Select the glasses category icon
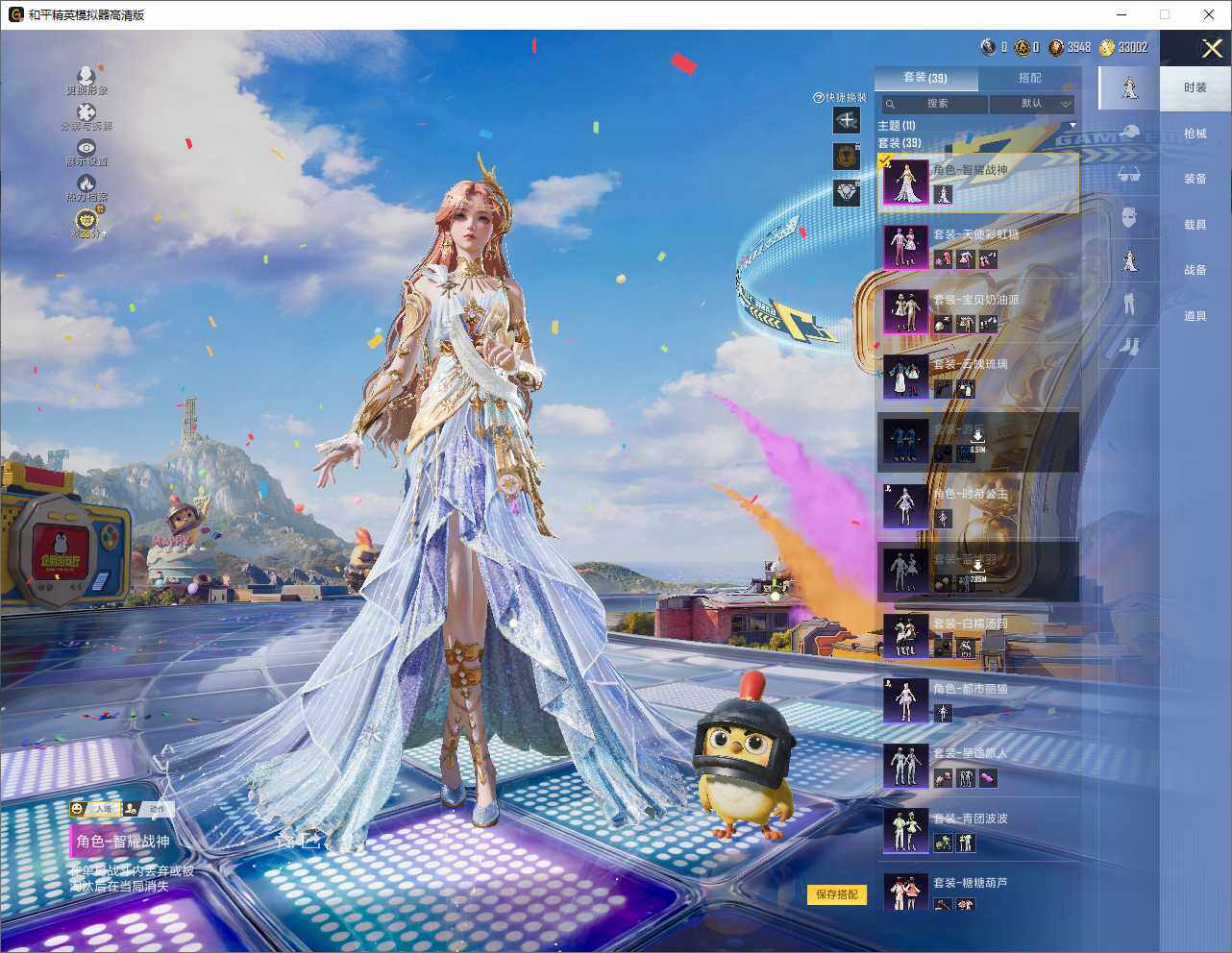The width and height of the screenshot is (1232, 953). pos(1129,175)
